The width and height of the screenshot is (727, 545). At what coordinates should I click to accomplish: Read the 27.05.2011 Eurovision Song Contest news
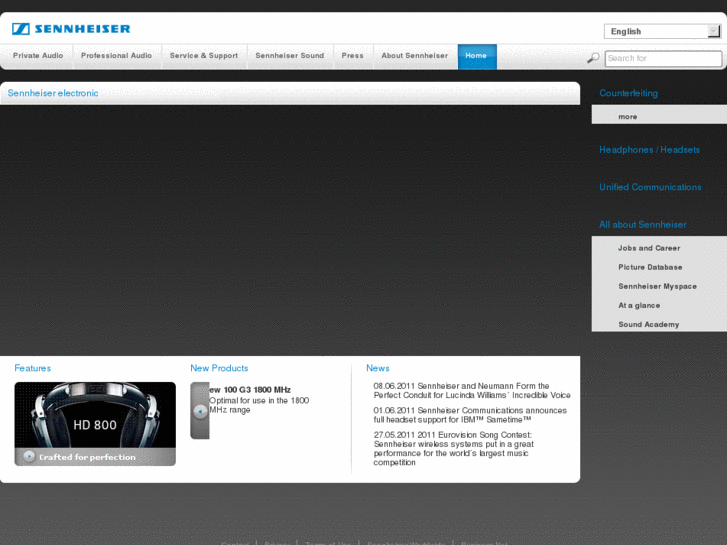(x=453, y=449)
